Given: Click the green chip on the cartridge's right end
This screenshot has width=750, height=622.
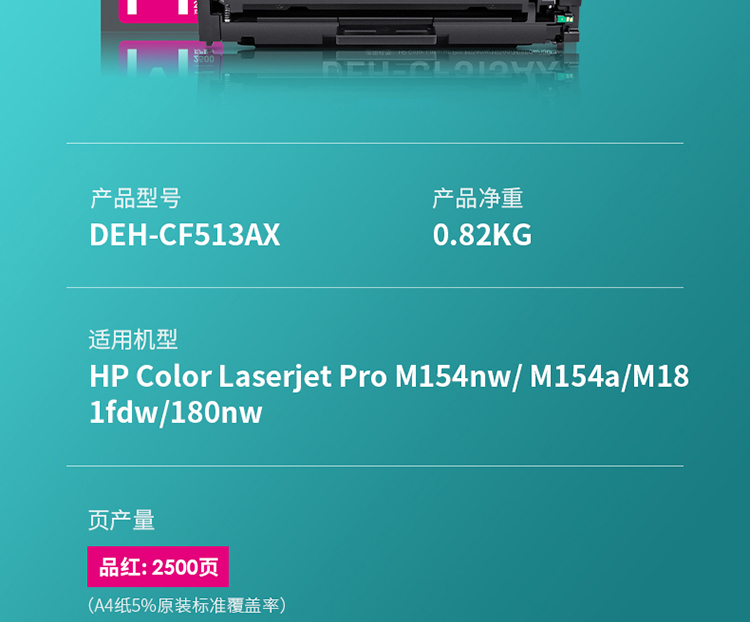Looking at the screenshot, I should click(565, 19).
